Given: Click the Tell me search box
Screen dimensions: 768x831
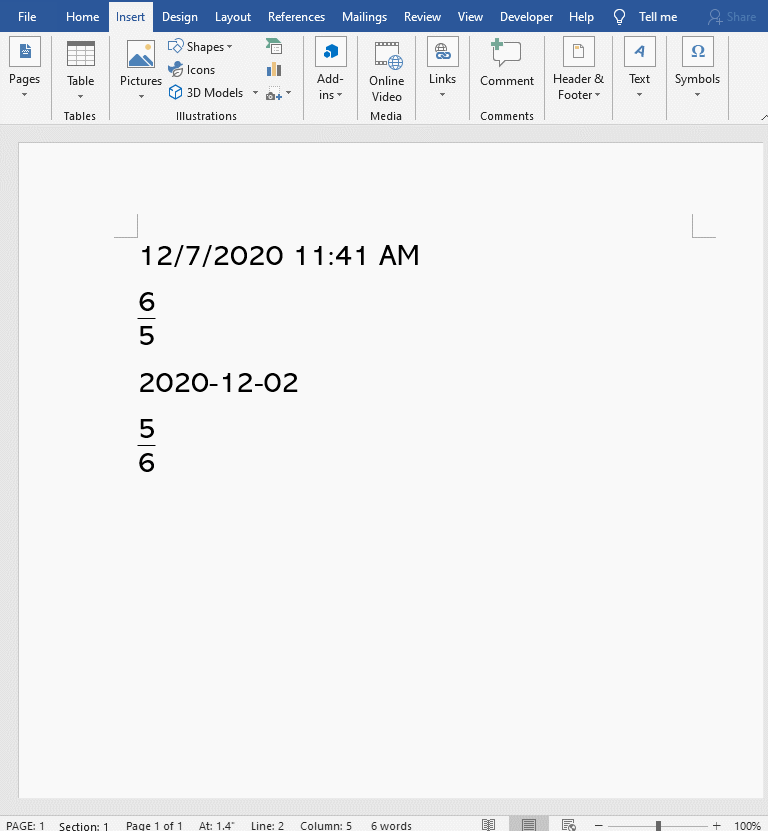Looking at the screenshot, I should point(658,17).
